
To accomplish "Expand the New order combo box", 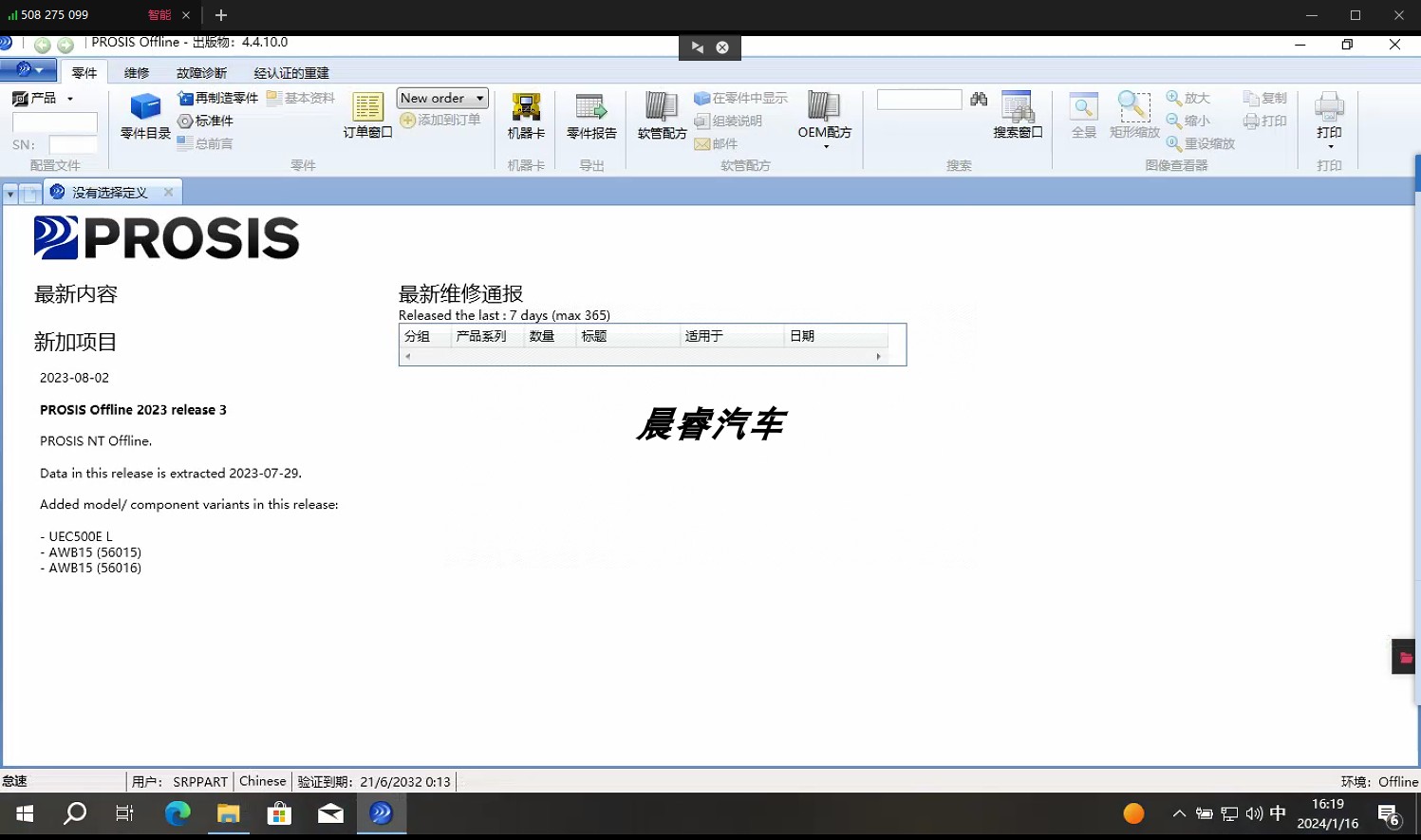I will (479, 98).
